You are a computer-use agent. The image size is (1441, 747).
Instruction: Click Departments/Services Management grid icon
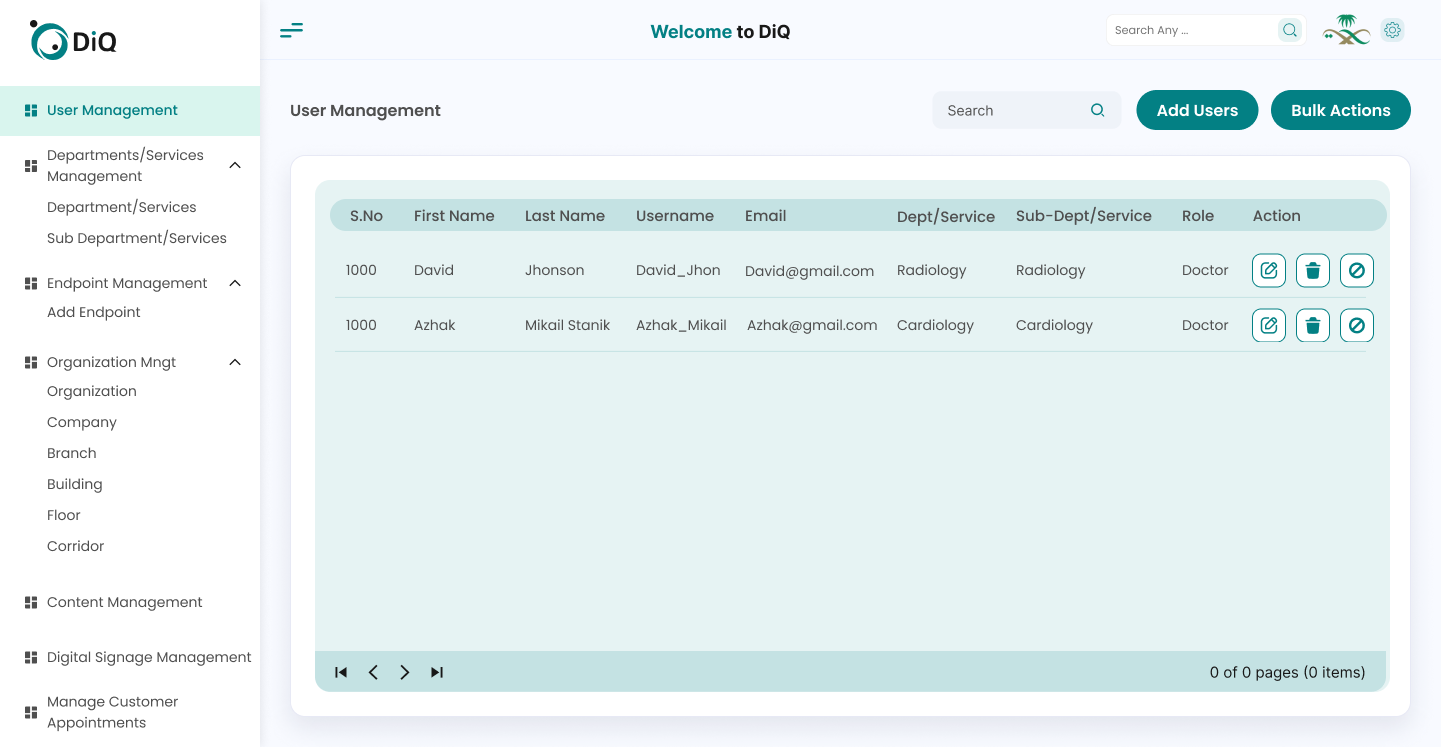[x=31, y=166]
